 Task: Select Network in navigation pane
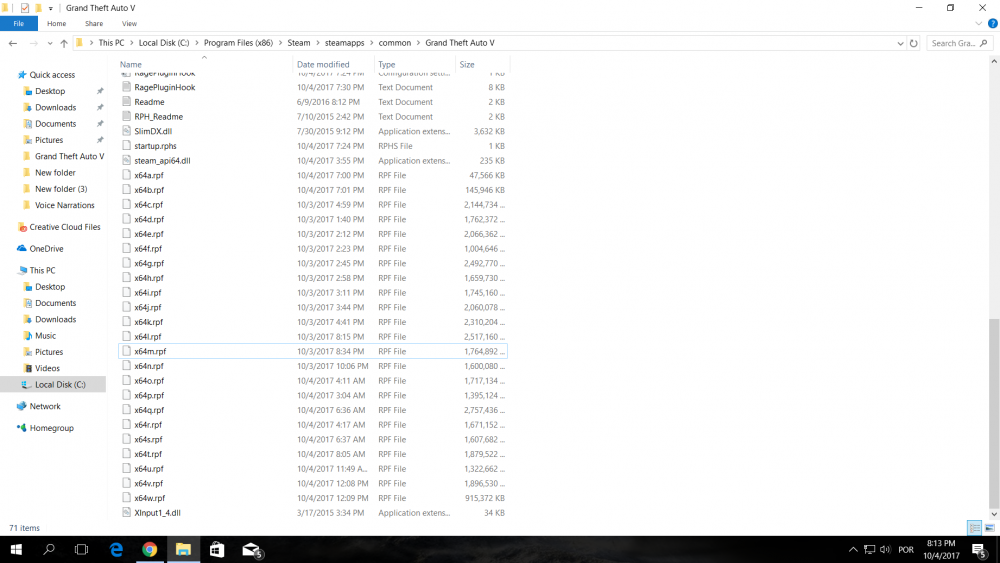click(x=45, y=406)
